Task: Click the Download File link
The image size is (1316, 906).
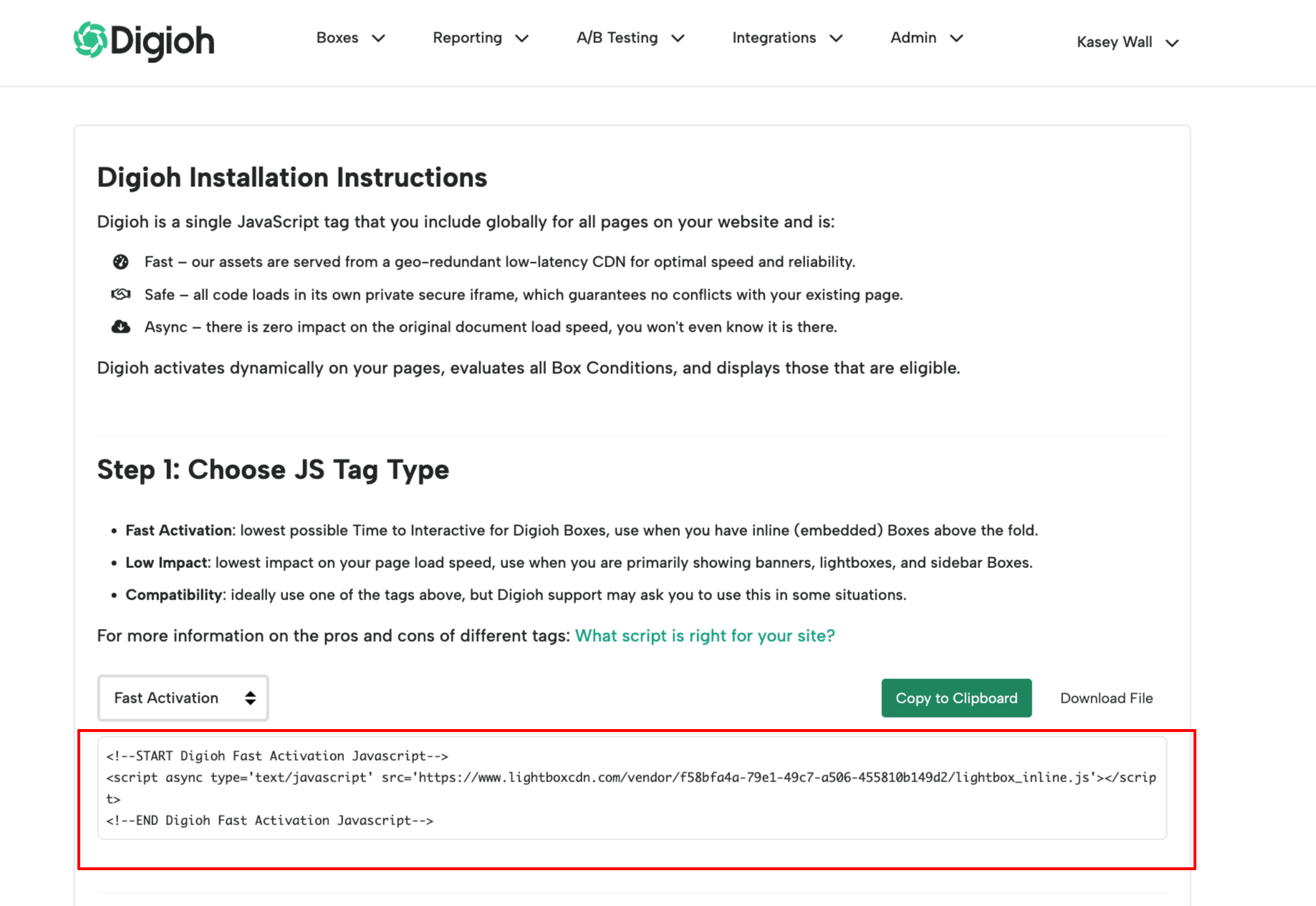Action: pos(1106,698)
